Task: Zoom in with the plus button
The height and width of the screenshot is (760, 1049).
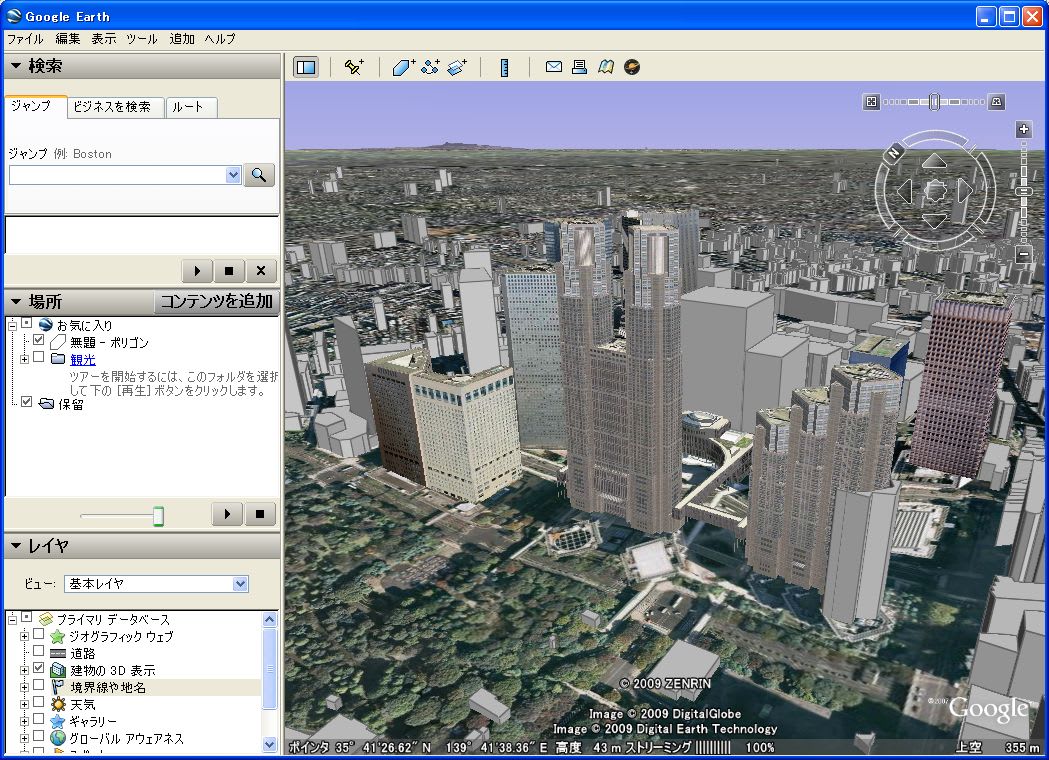Action: (1023, 129)
